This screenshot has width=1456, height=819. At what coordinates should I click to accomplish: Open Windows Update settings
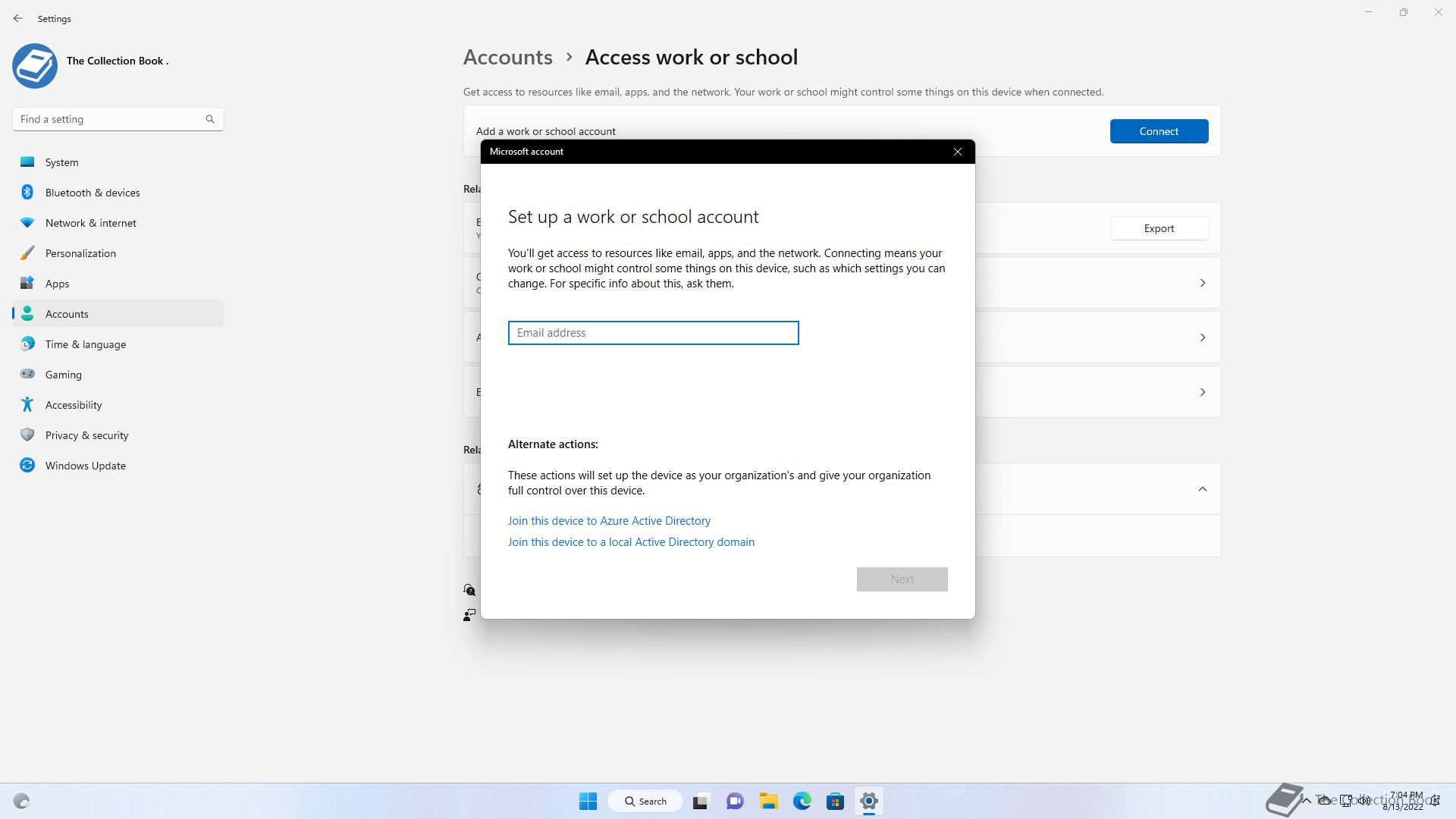[x=118, y=466]
